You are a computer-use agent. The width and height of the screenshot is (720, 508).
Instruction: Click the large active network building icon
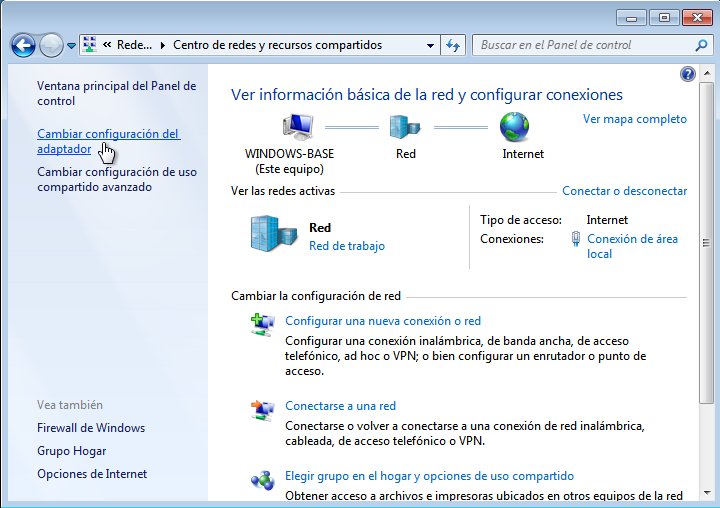pos(274,234)
